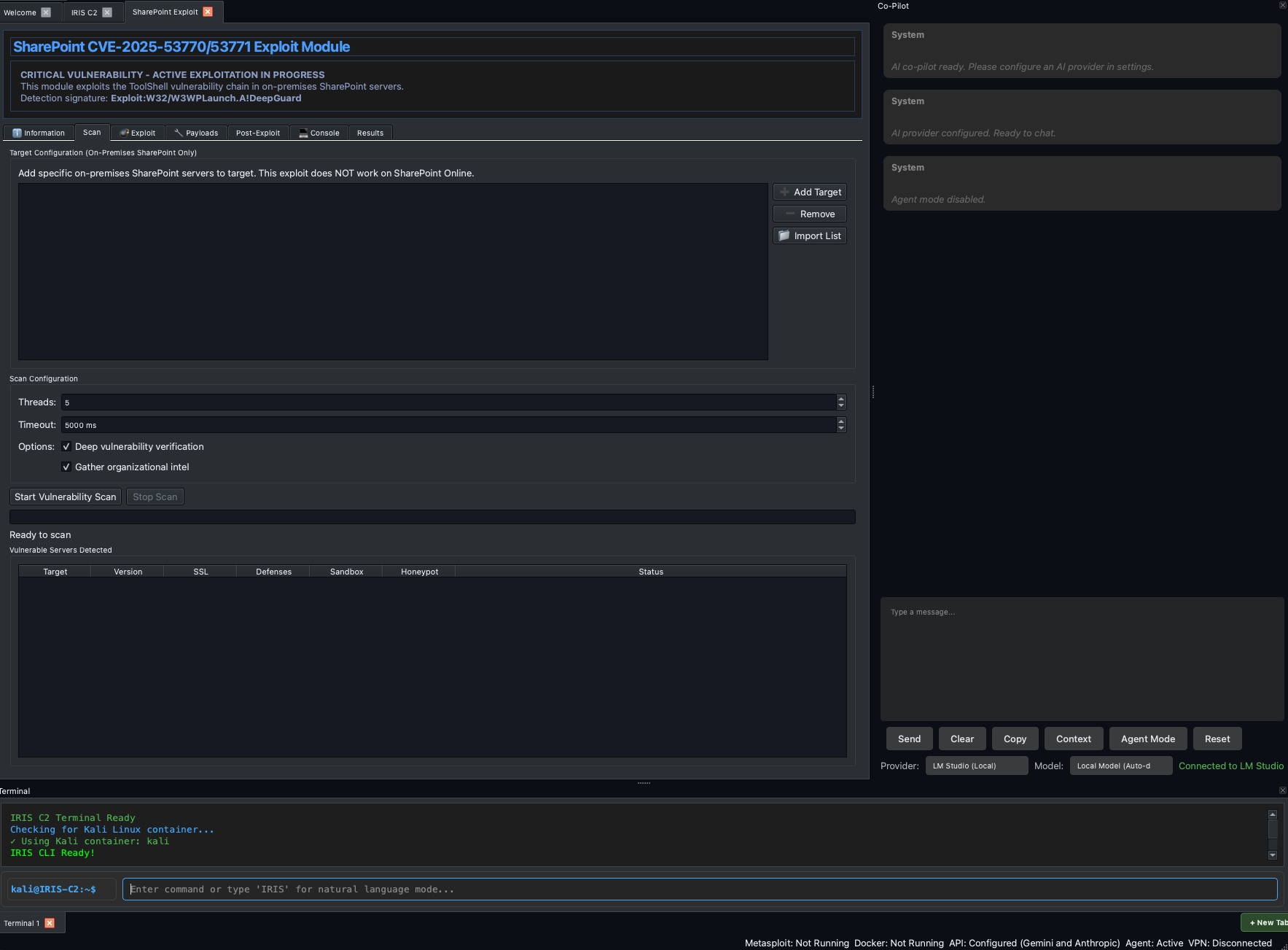This screenshot has width=1288, height=950.
Task: Decrease the Timeout value
Action: click(x=841, y=428)
